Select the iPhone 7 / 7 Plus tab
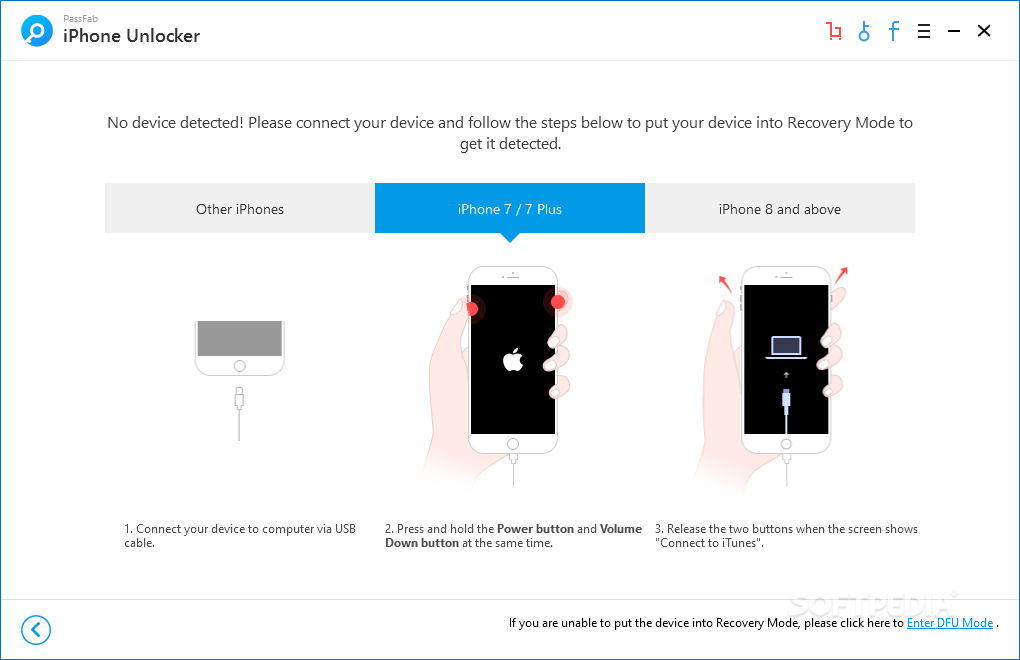Image resolution: width=1020 pixels, height=660 pixels. [510, 209]
